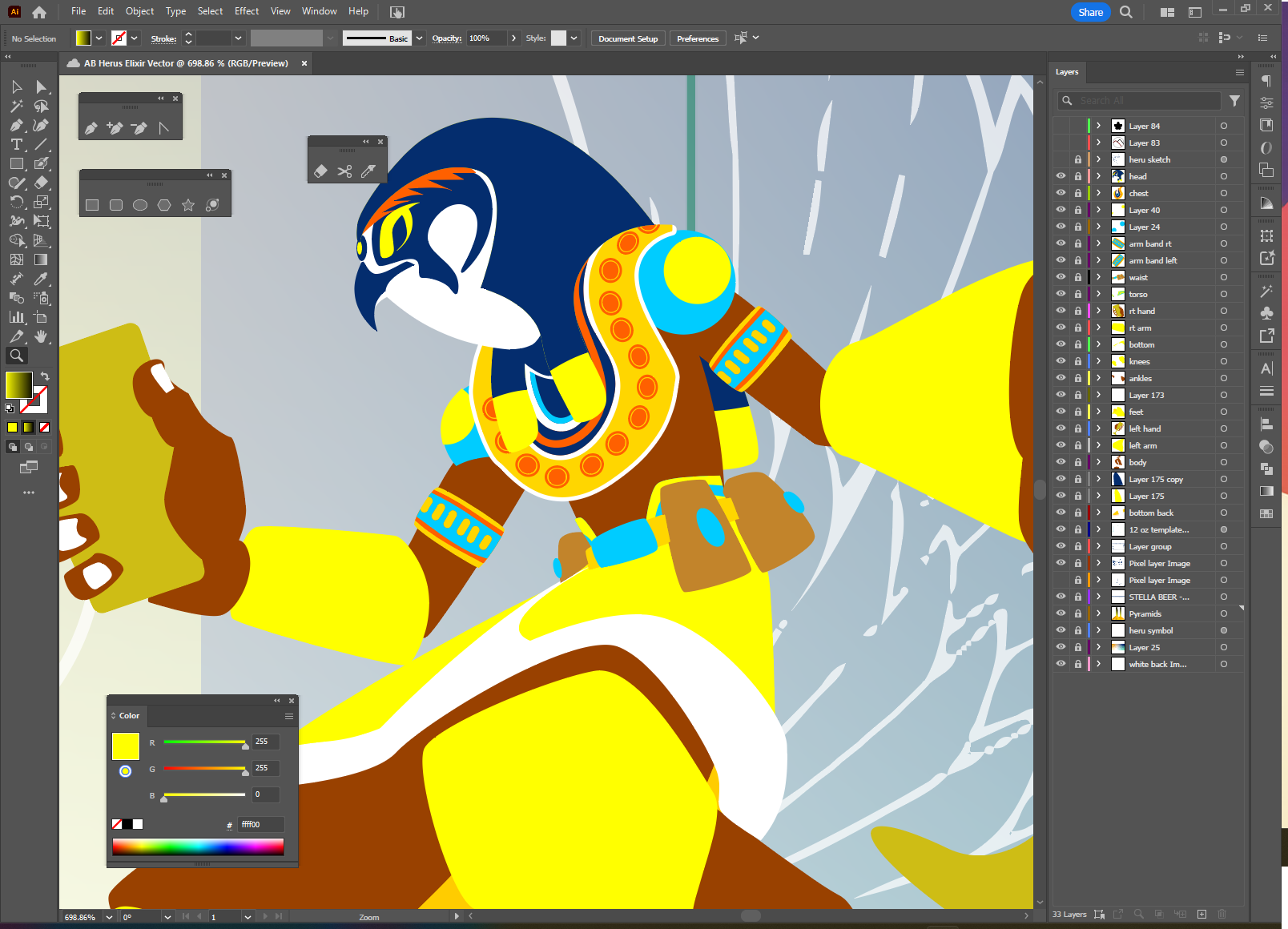Hide the chest layer

1061,193
